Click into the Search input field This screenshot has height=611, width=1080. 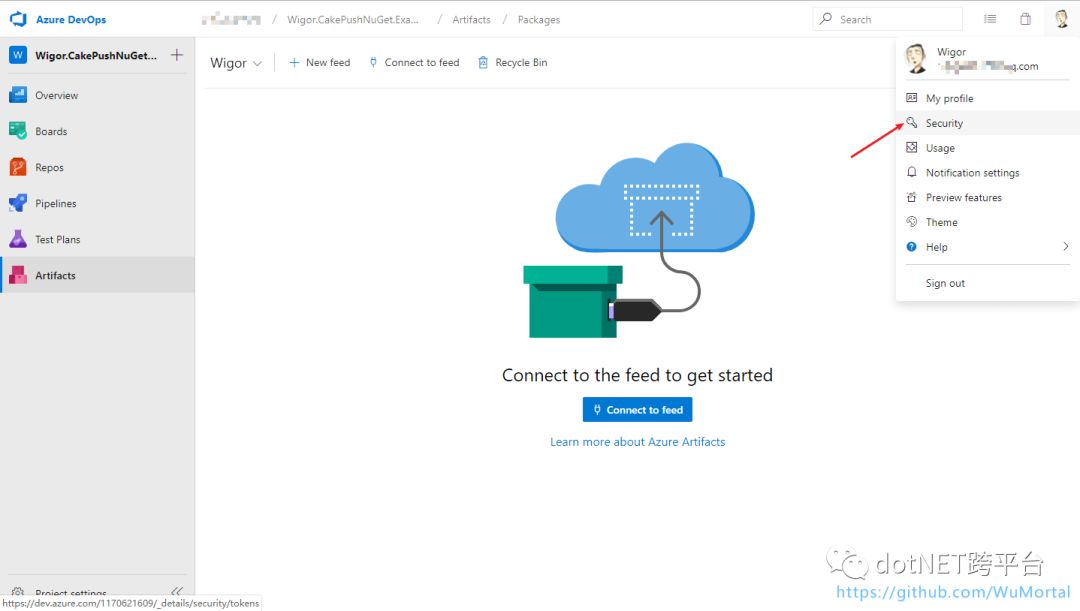tap(888, 19)
